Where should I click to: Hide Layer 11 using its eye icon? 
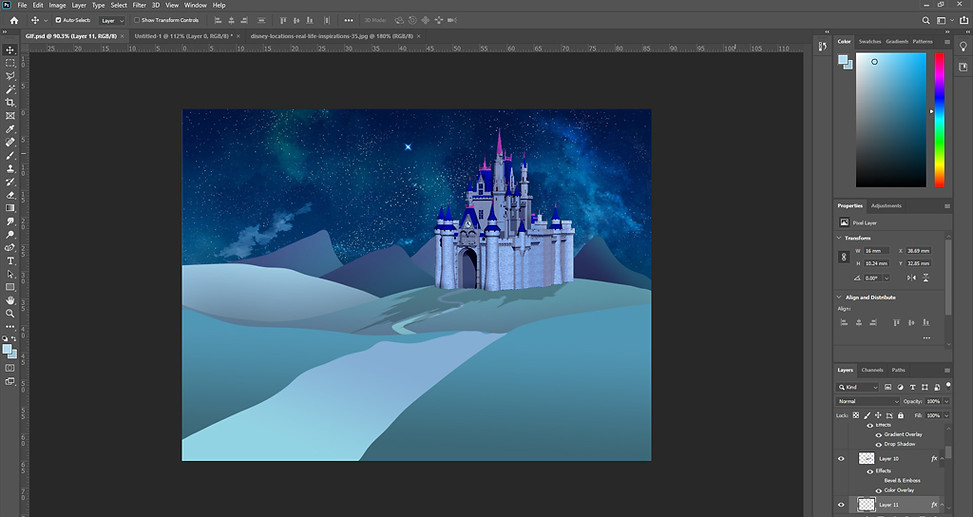pyautogui.click(x=841, y=505)
